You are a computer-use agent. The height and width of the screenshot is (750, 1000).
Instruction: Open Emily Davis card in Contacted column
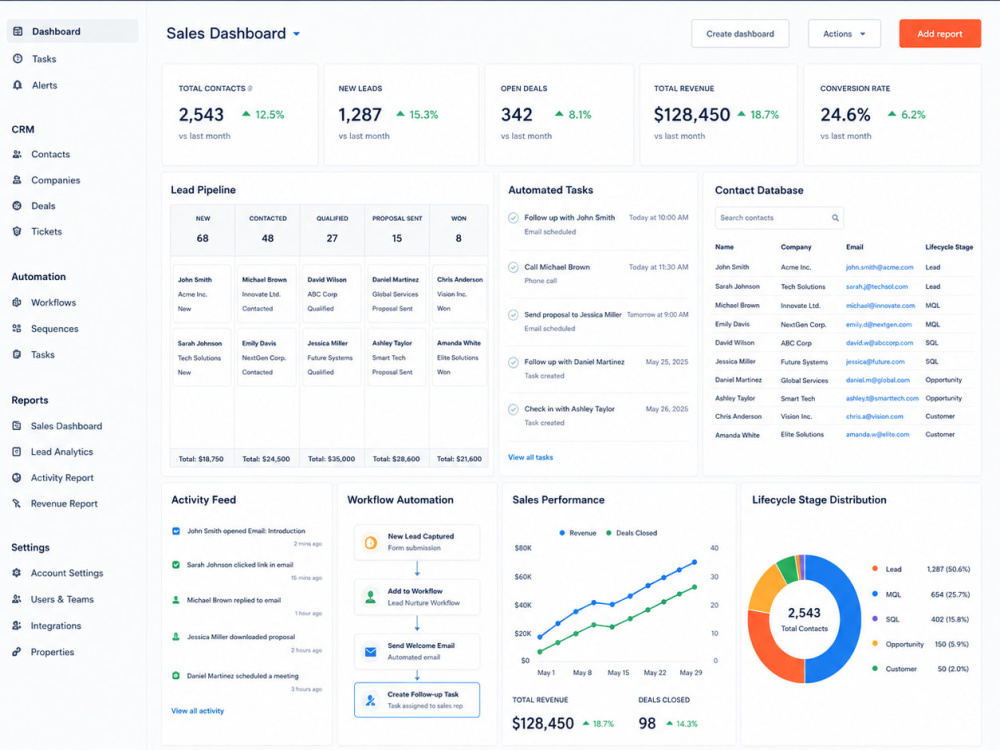(x=267, y=357)
